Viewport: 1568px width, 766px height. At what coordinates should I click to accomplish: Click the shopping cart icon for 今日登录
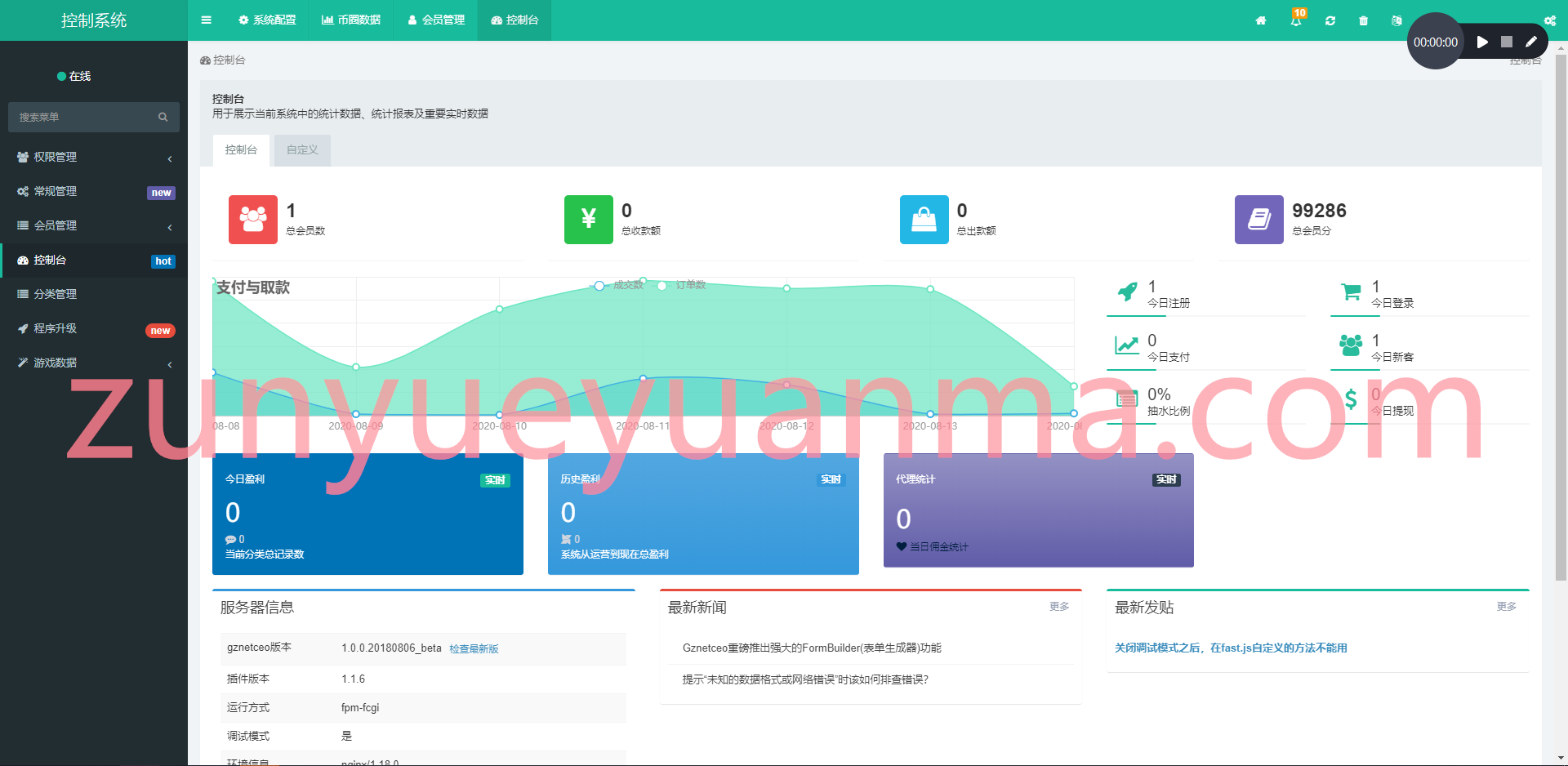1351,292
